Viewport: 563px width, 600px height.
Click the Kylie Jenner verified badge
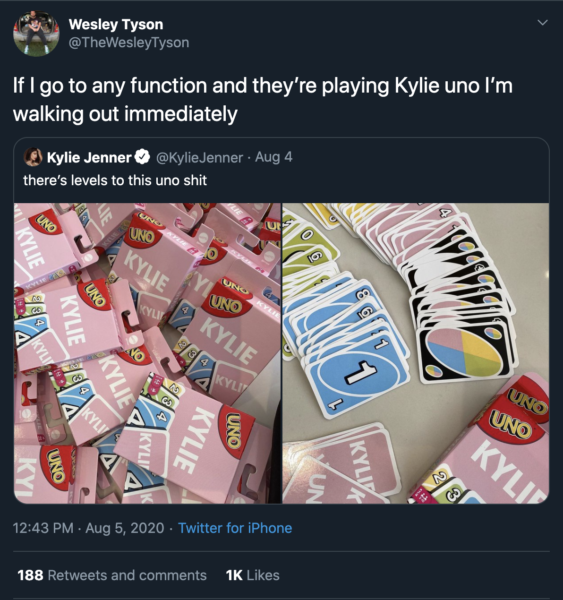pyautogui.click(x=143, y=157)
